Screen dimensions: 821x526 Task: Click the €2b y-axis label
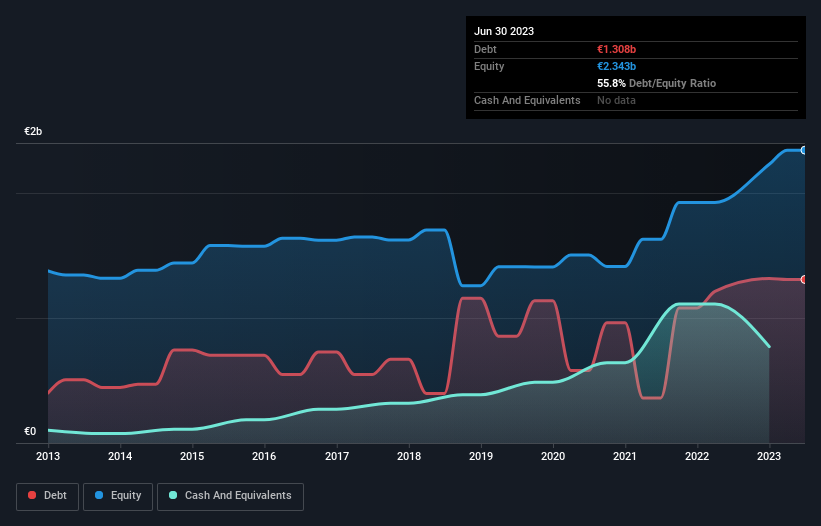click(33, 131)
